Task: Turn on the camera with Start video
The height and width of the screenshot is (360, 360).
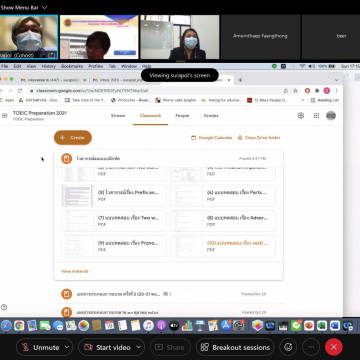Action: click(108, 347)
